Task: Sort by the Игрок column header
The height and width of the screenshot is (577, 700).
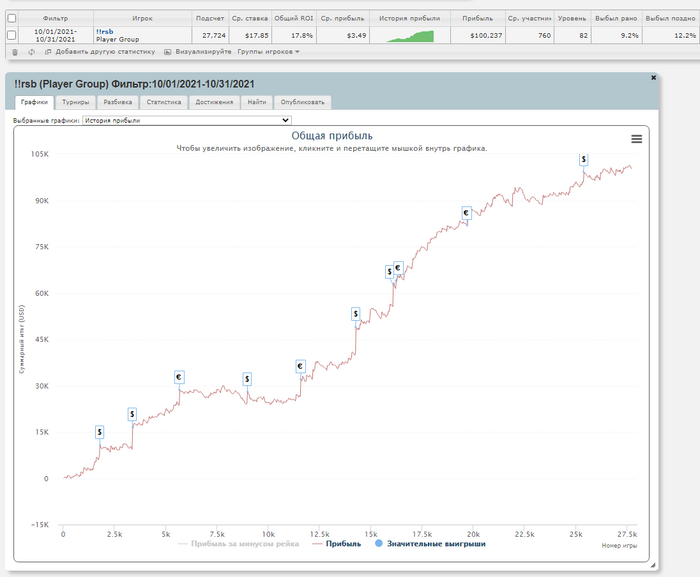Action: [142, 18]
